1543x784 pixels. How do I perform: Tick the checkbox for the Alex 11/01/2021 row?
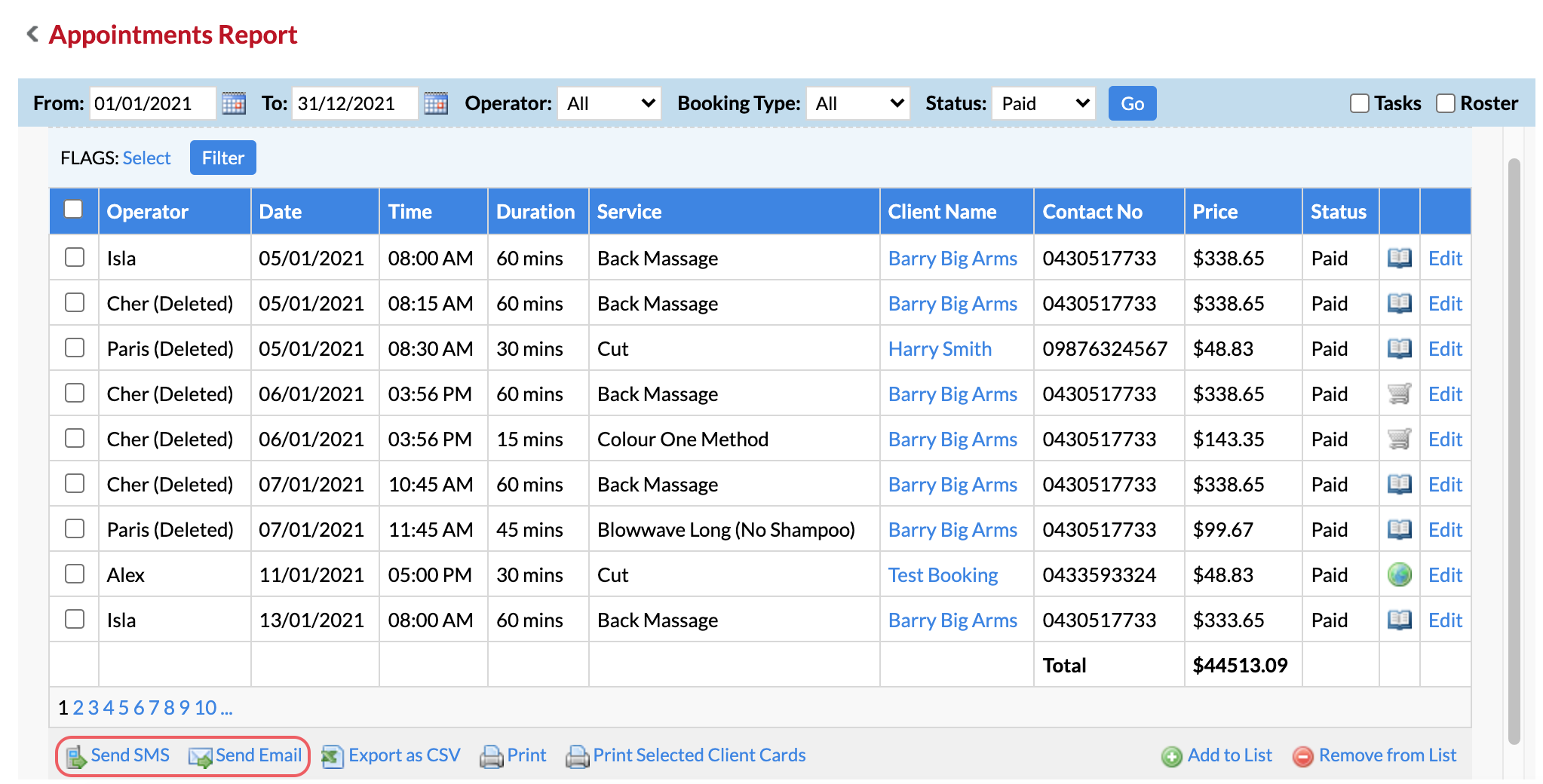pyautogui.click(x=75, y=574)
